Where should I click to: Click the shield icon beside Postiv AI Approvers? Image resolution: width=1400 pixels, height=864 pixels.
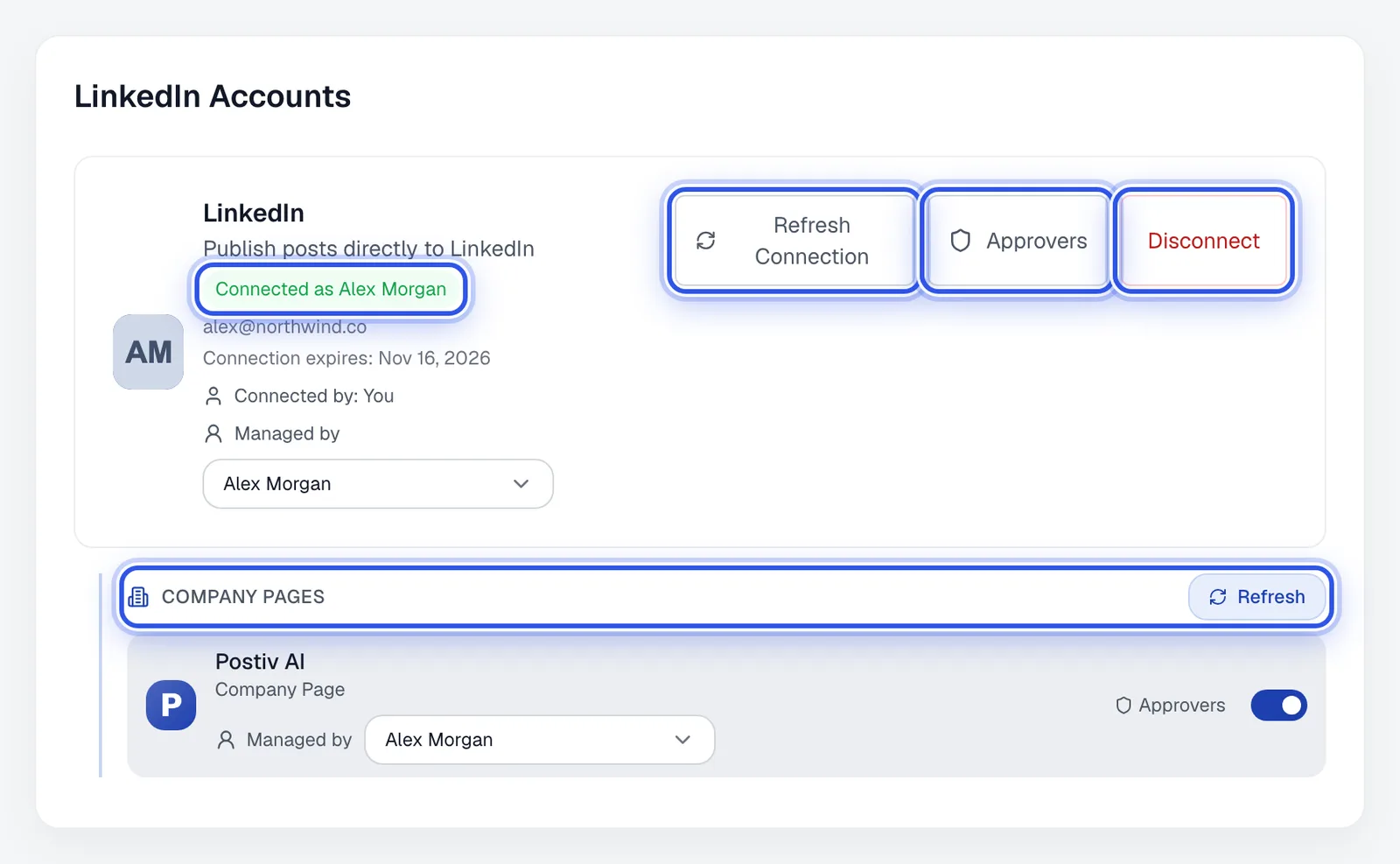(x=1123, y=706)
